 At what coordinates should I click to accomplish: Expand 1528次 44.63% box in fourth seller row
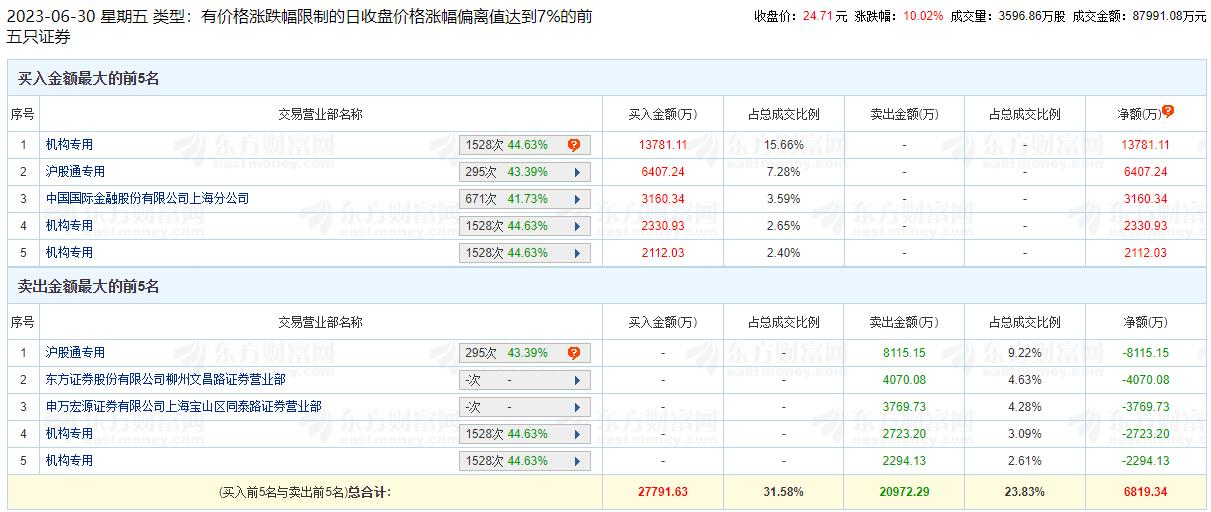(525, 434)
